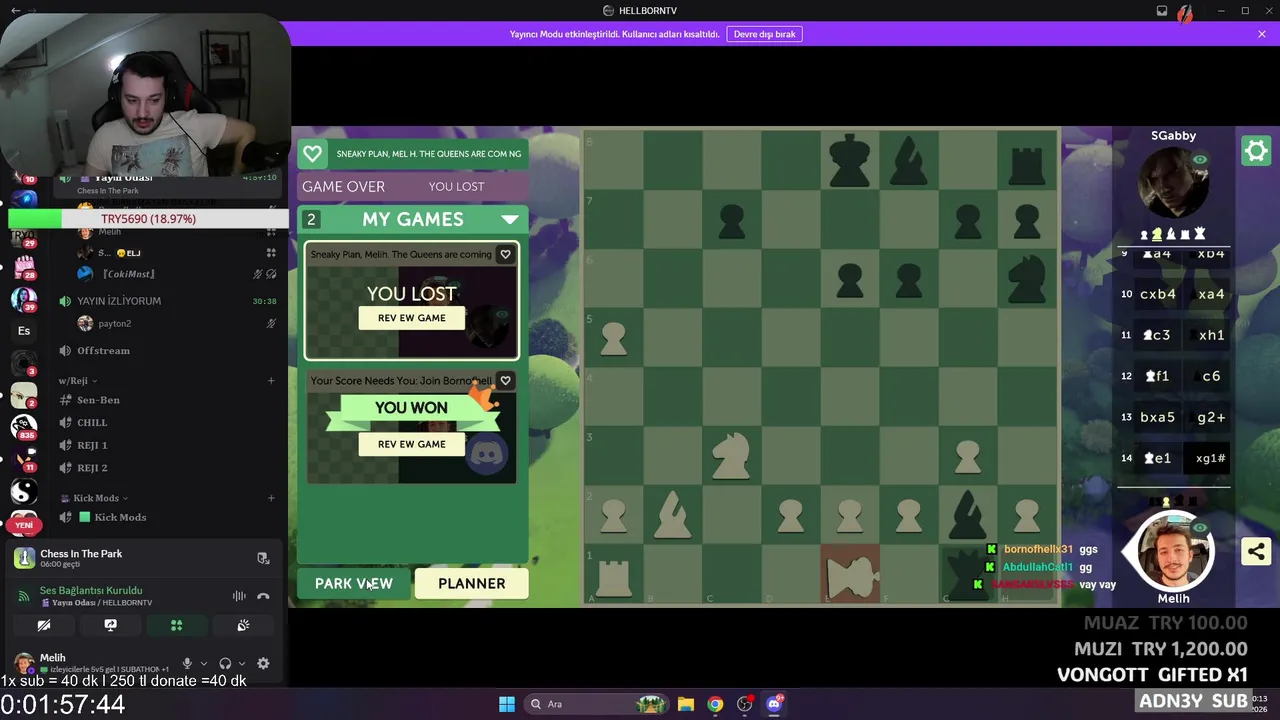Share your screen in Discord
The height and width of the screenshot is (720, 1280).
pos(110,625)
